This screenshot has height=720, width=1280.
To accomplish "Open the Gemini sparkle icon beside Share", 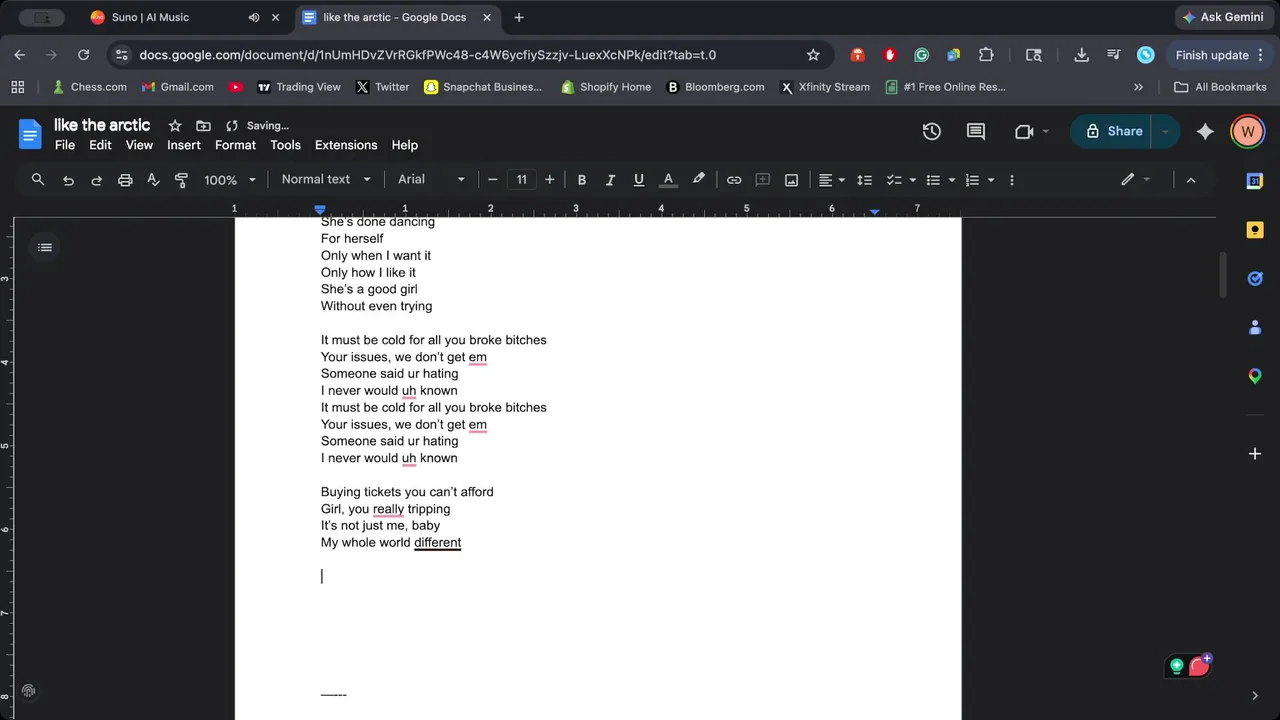I will coord(1205,131).
